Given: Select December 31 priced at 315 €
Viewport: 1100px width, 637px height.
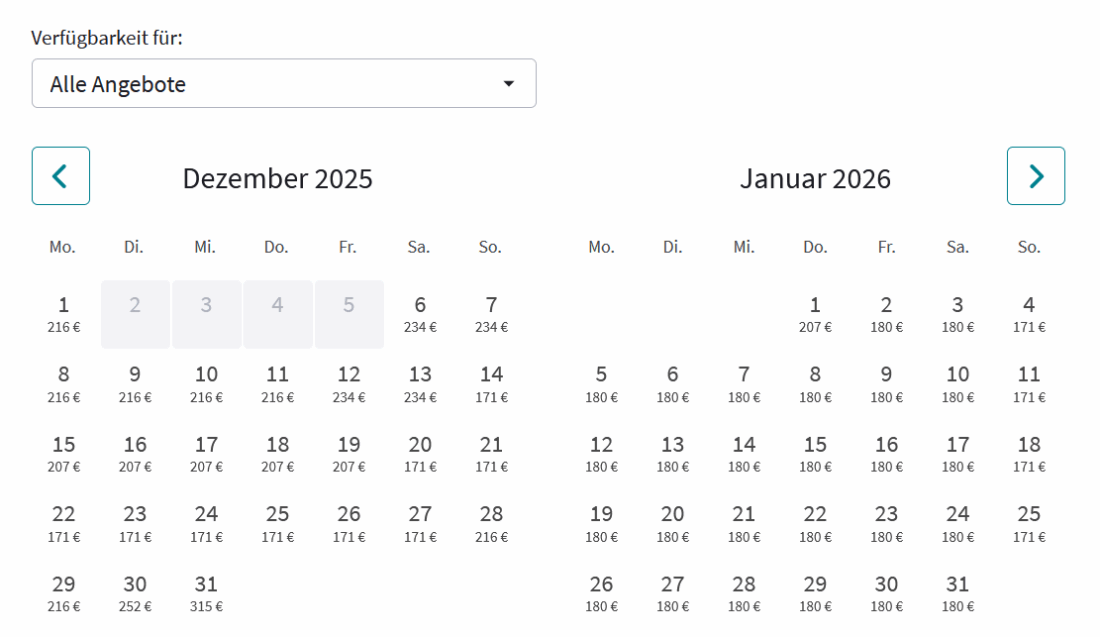Looking at the screenshot, I should 206,594.
